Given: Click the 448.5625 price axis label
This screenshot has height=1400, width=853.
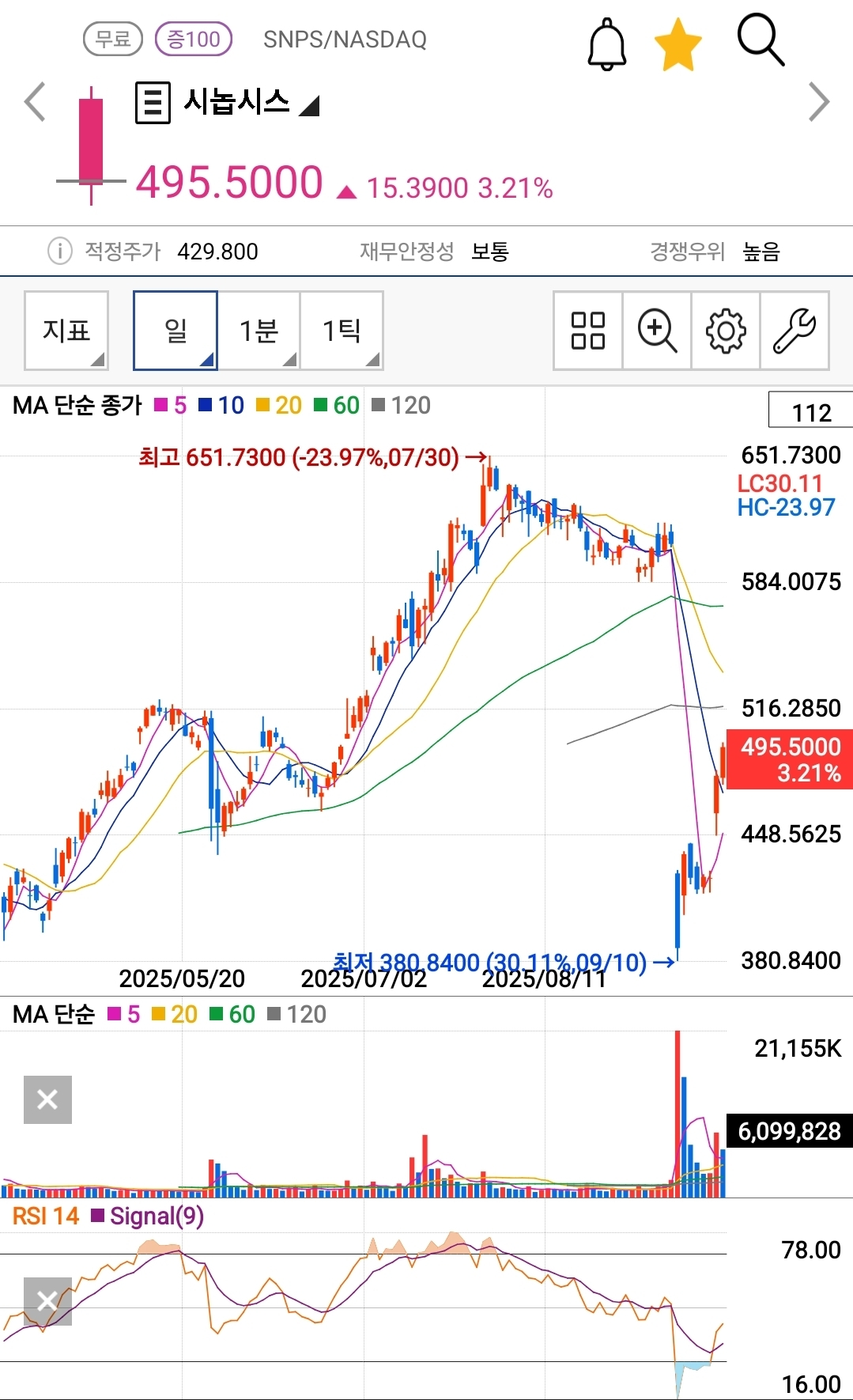Looking at the screenshot, I should coord(791,834).
